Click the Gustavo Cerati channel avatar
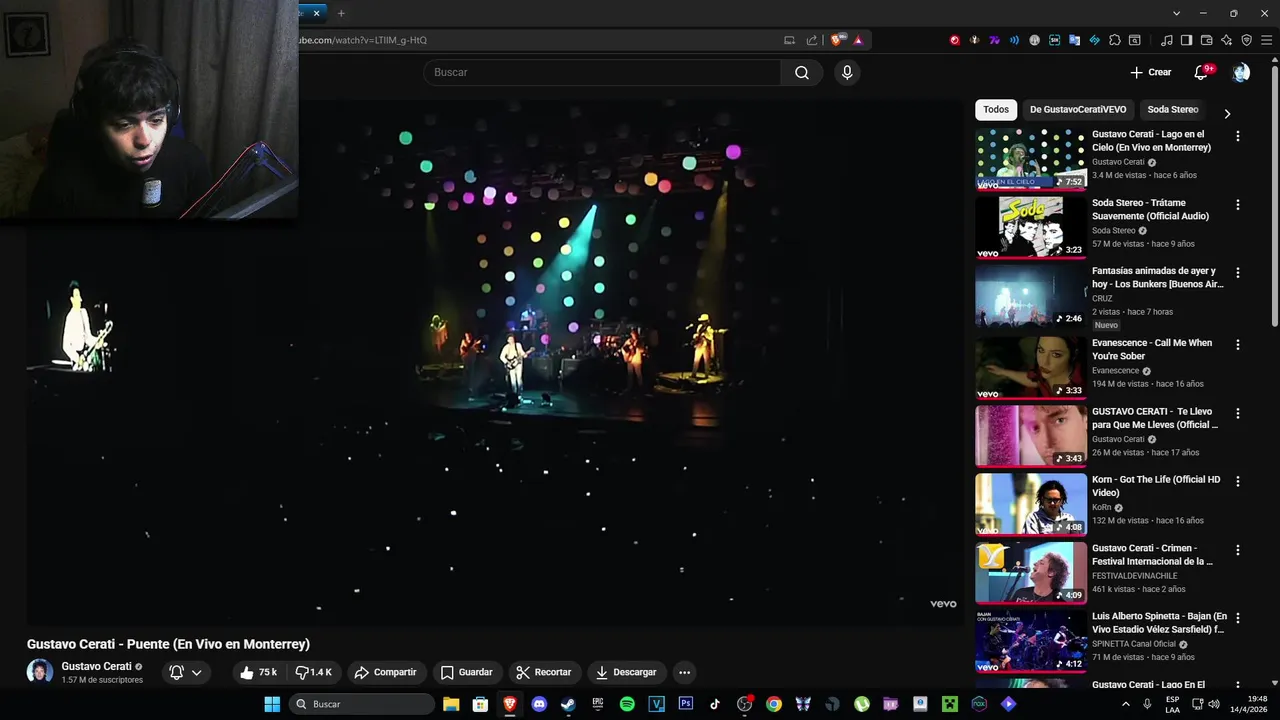This screenshot has width=1280, height=720. 40,672
